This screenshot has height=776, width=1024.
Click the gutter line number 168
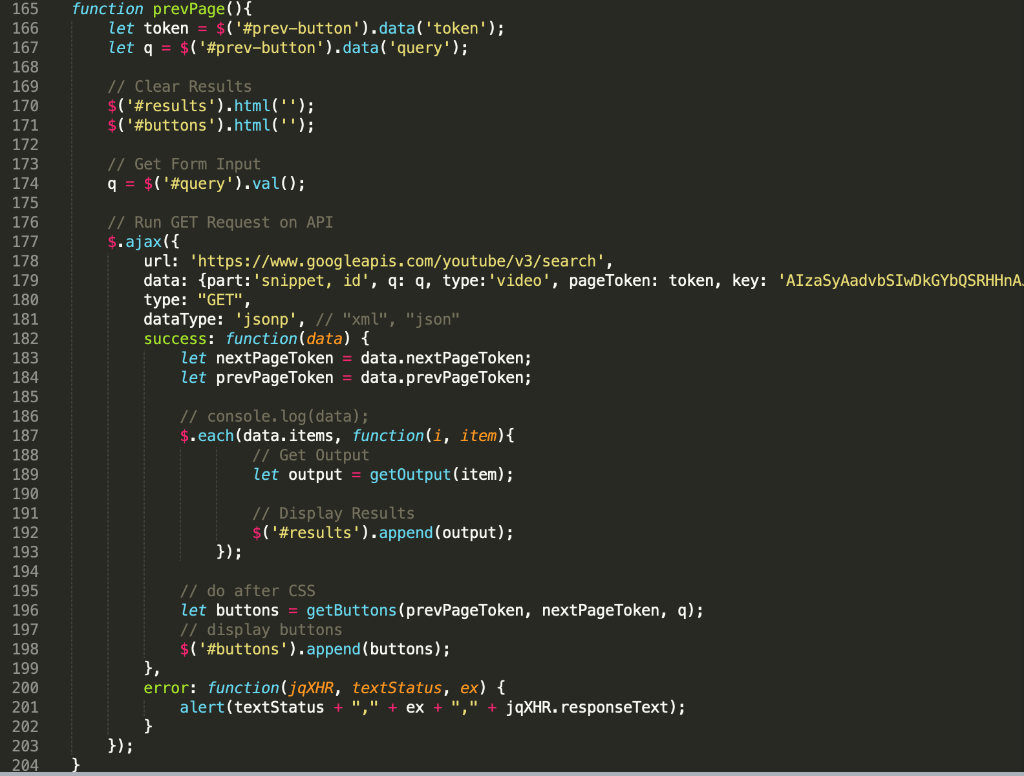(25, 67)
